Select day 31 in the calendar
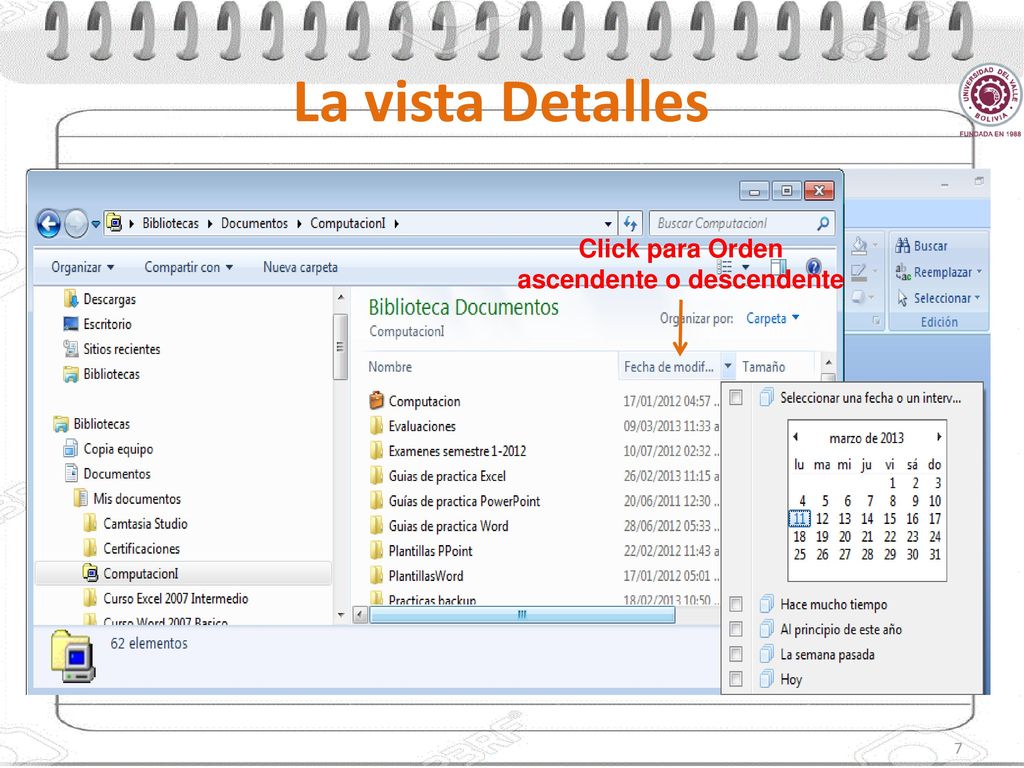The width and height of the screenshot is (1024, 768). (x=935, y=554)
